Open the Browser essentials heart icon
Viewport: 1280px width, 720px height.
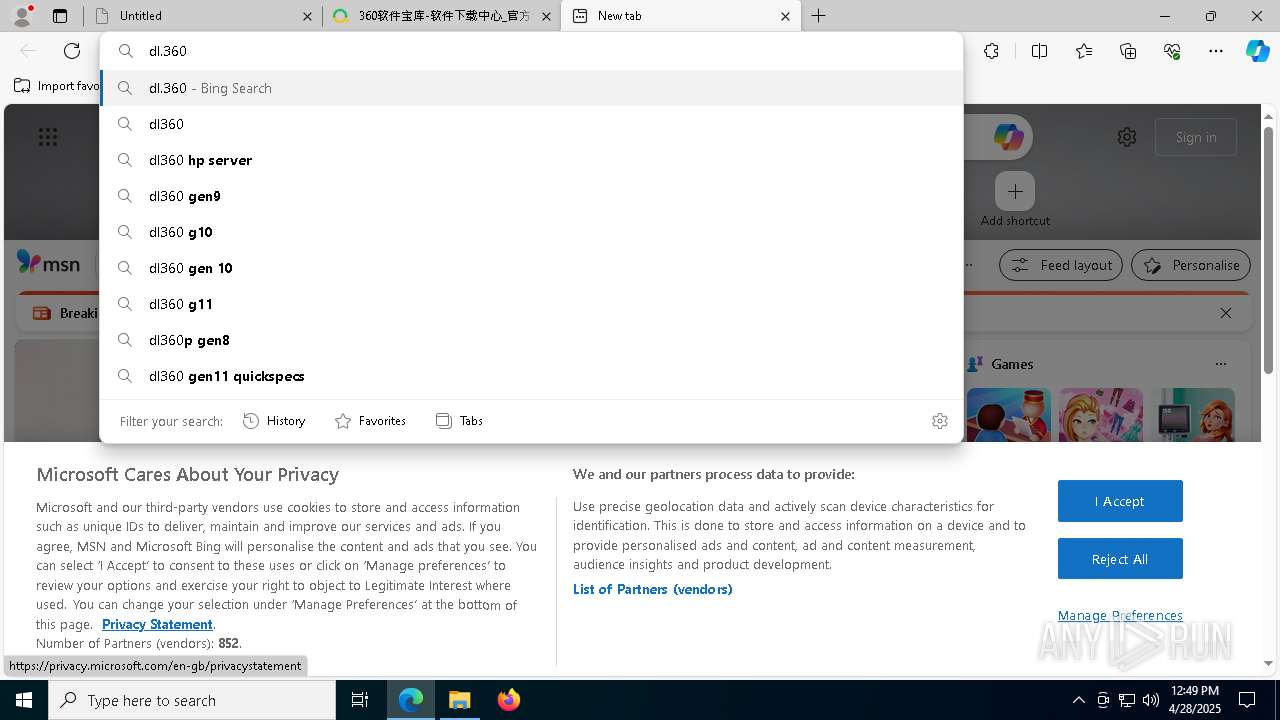coord(1172,51)
